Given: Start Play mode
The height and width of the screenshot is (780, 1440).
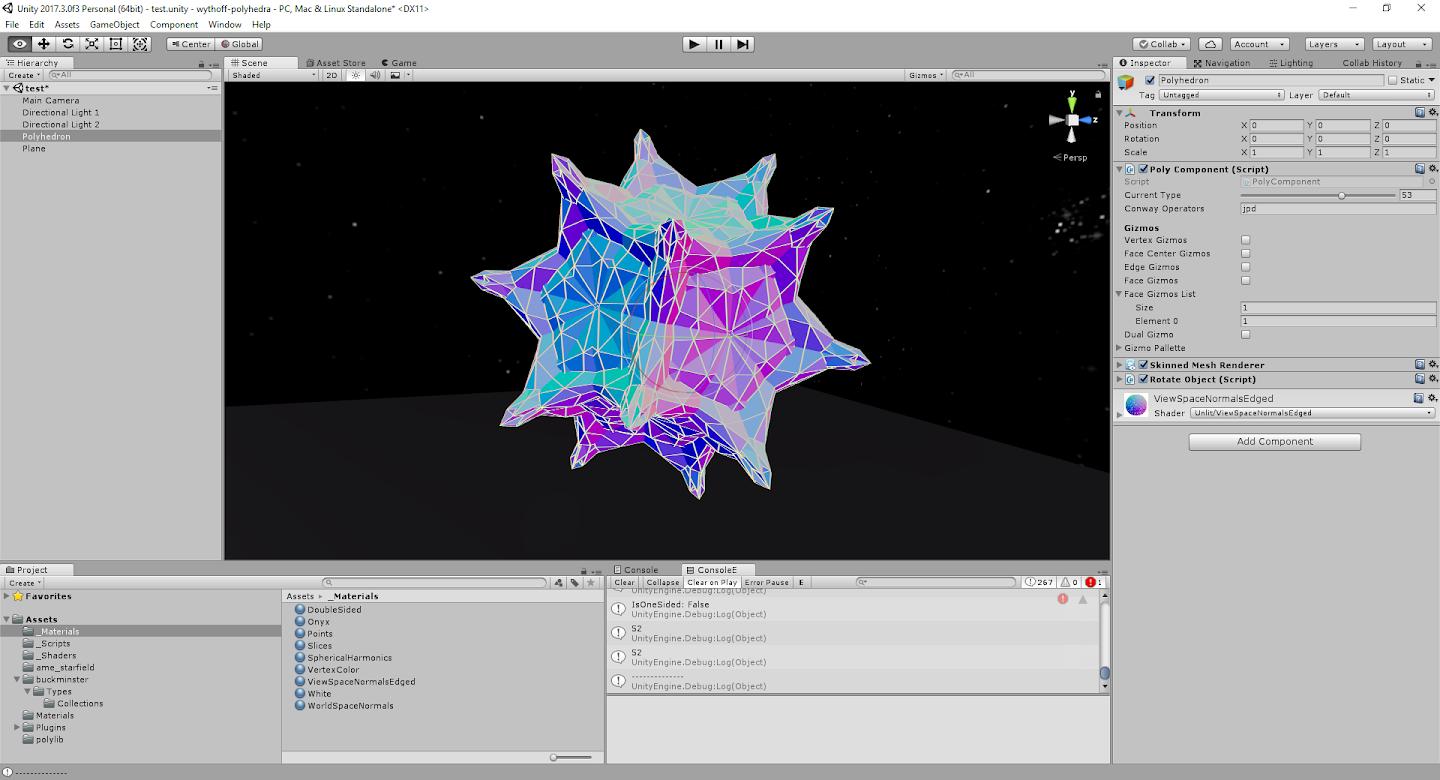Looking at the screenshot, I should pos(694,44).
